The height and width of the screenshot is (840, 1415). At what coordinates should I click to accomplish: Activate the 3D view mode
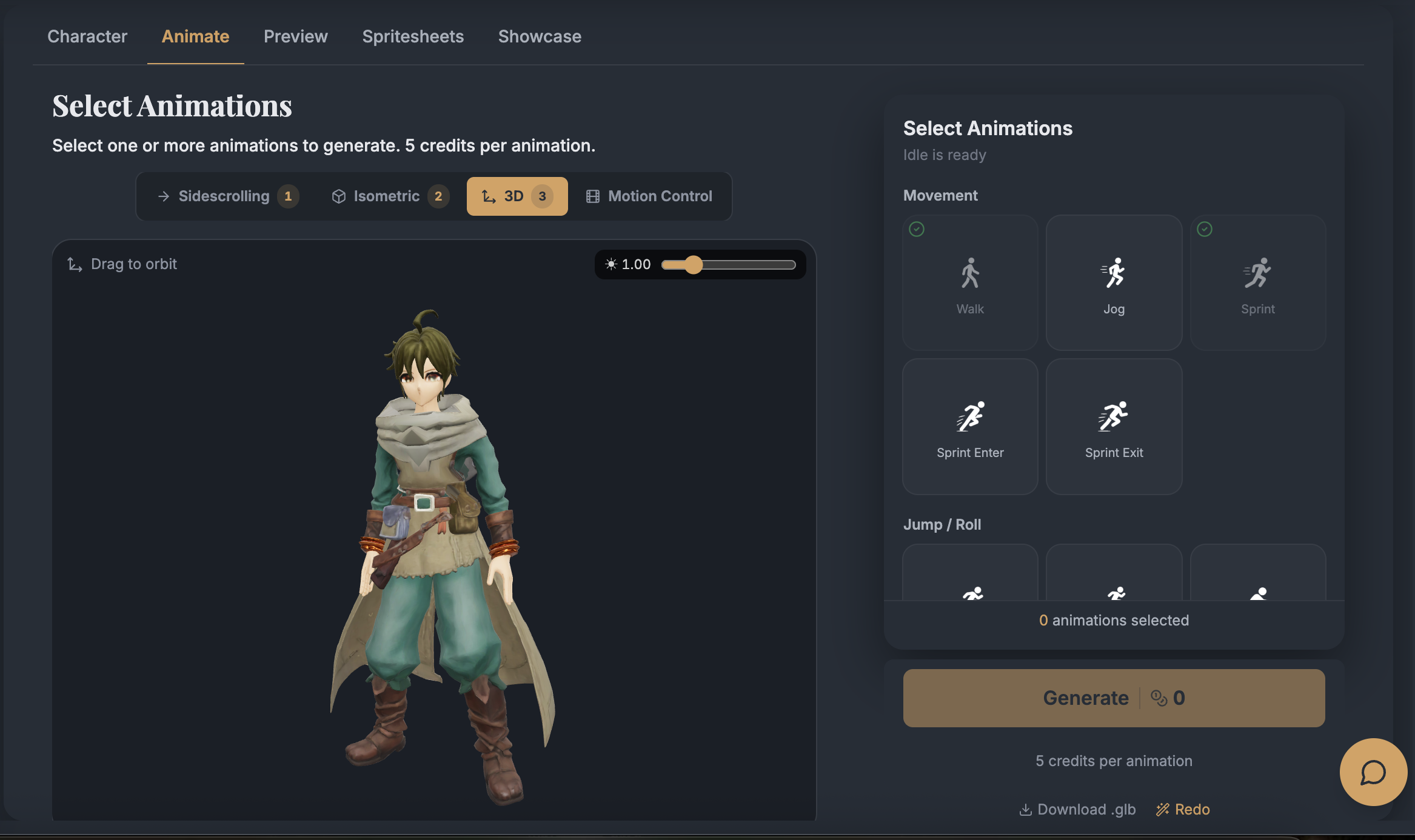[x=517, y=196]
